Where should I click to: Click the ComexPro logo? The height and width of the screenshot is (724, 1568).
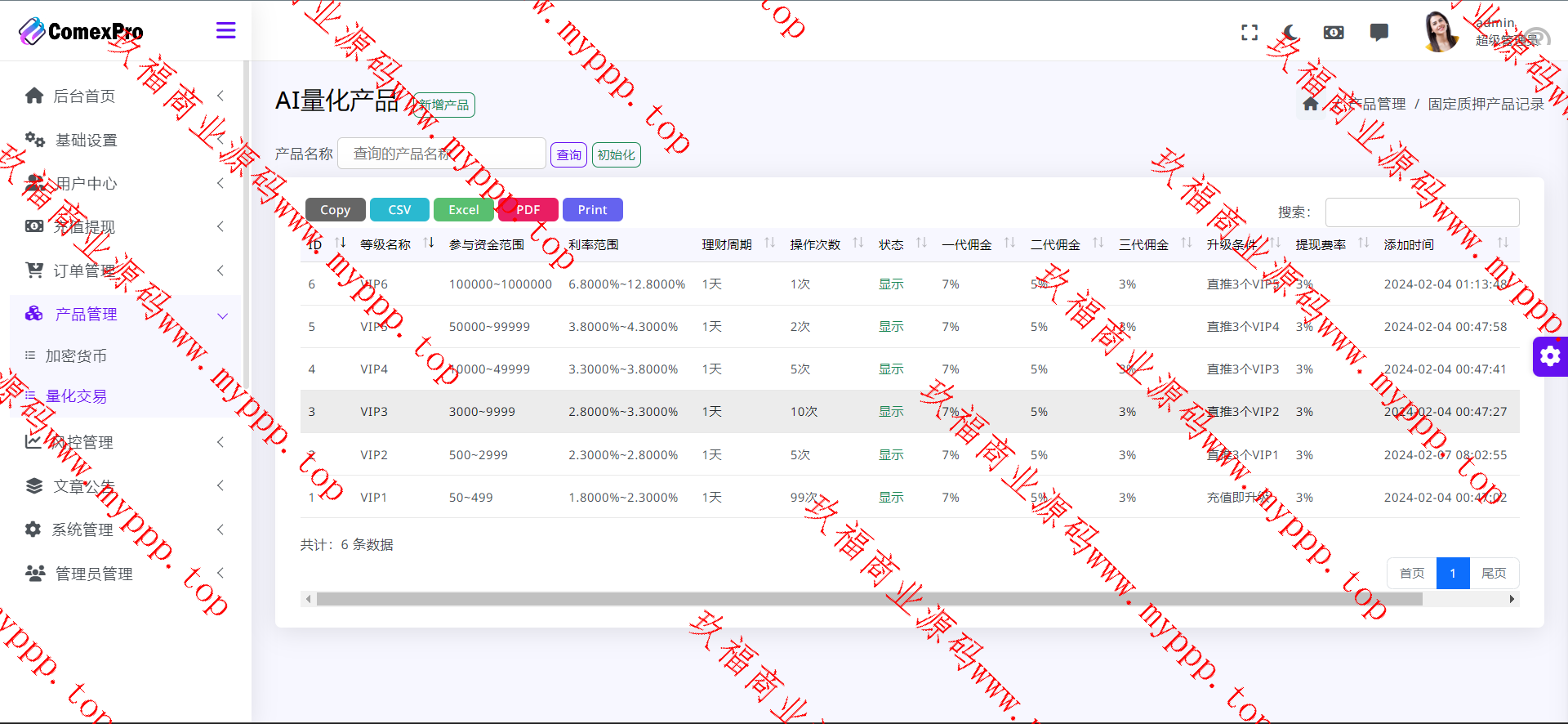[81, 32]
